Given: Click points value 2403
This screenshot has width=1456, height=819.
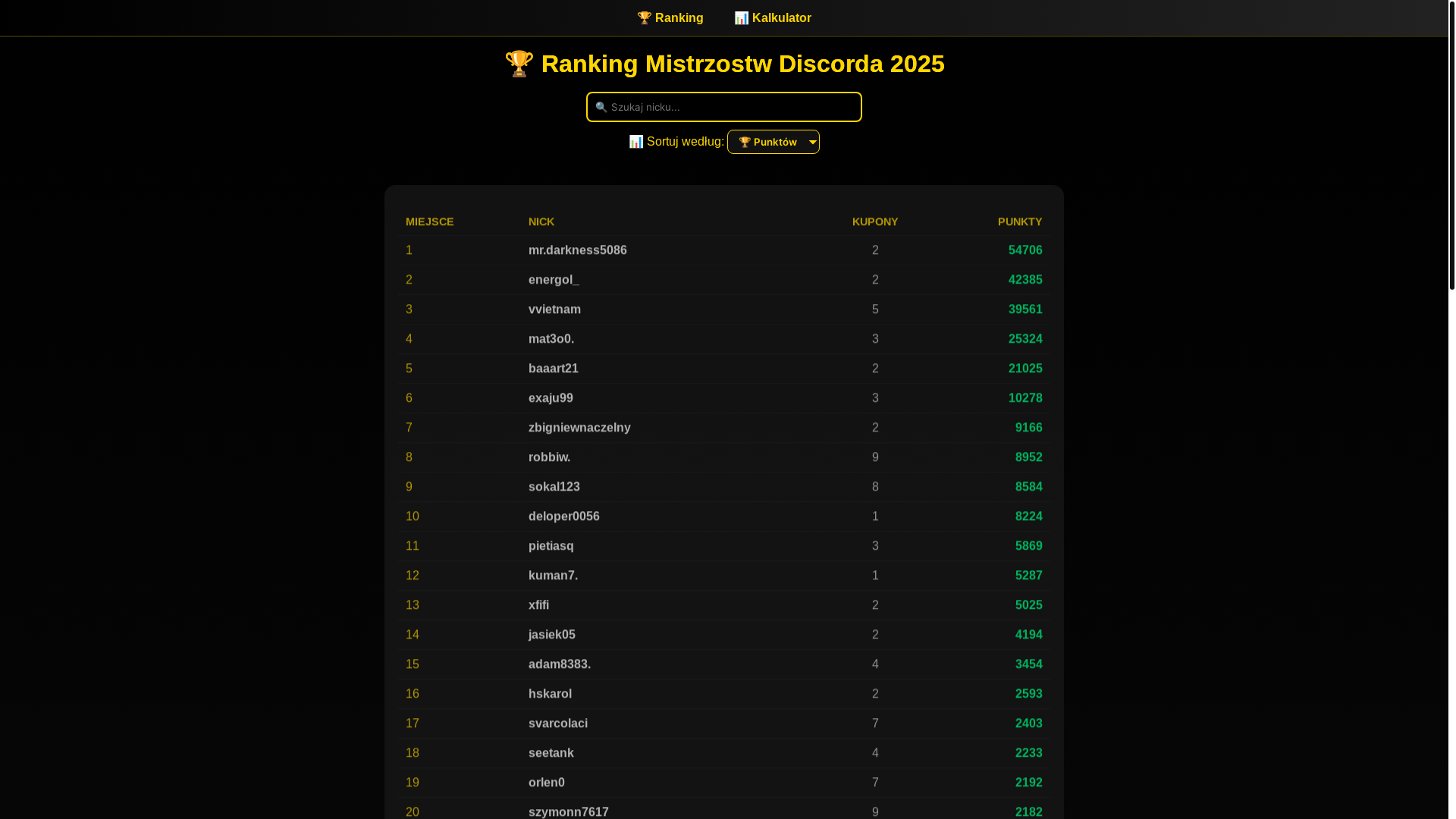Looking at the screenshot, I should (1029, 723).
